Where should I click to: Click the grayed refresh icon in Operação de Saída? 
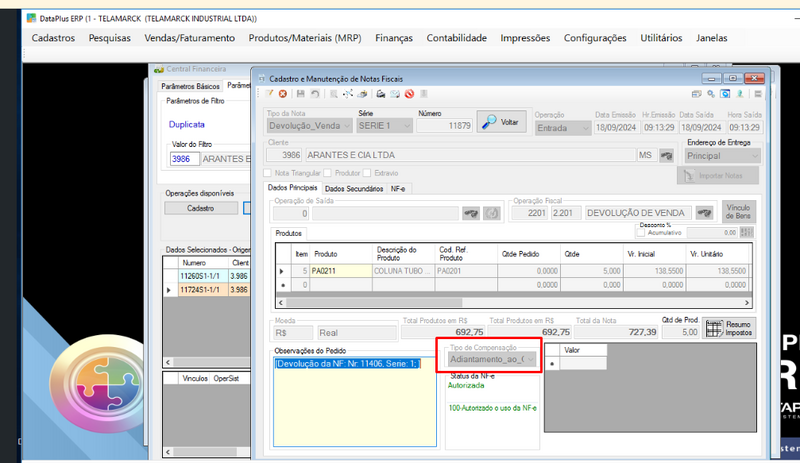click(492, 213)
